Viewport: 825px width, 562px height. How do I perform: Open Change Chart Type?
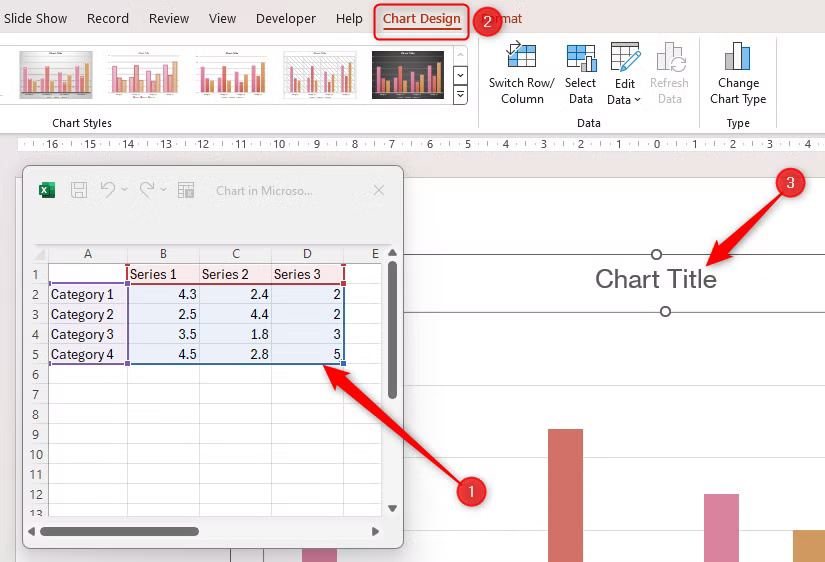point(738,74)
